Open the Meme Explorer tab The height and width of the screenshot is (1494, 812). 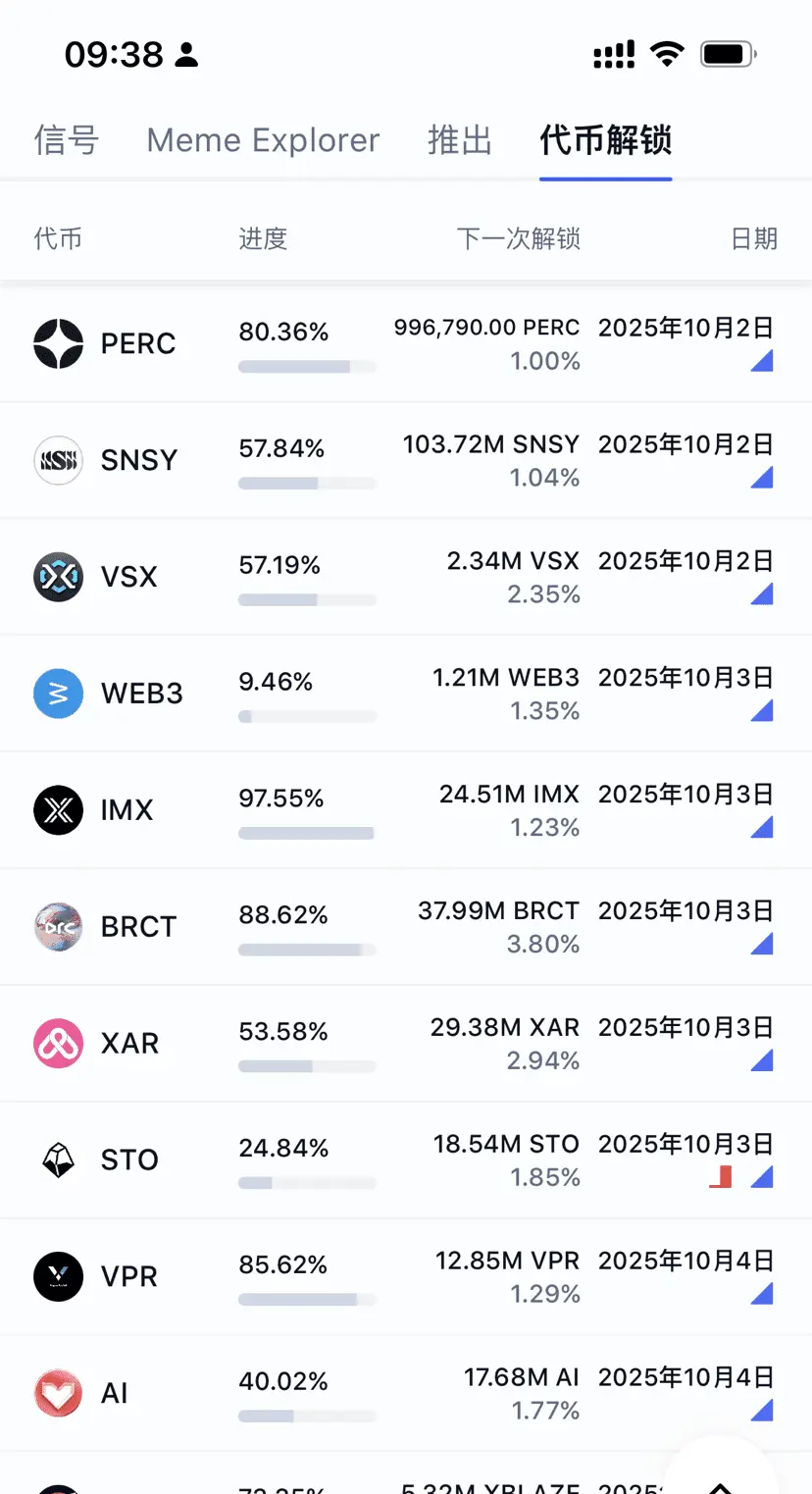pyautogui.click(x=263, y=140)
